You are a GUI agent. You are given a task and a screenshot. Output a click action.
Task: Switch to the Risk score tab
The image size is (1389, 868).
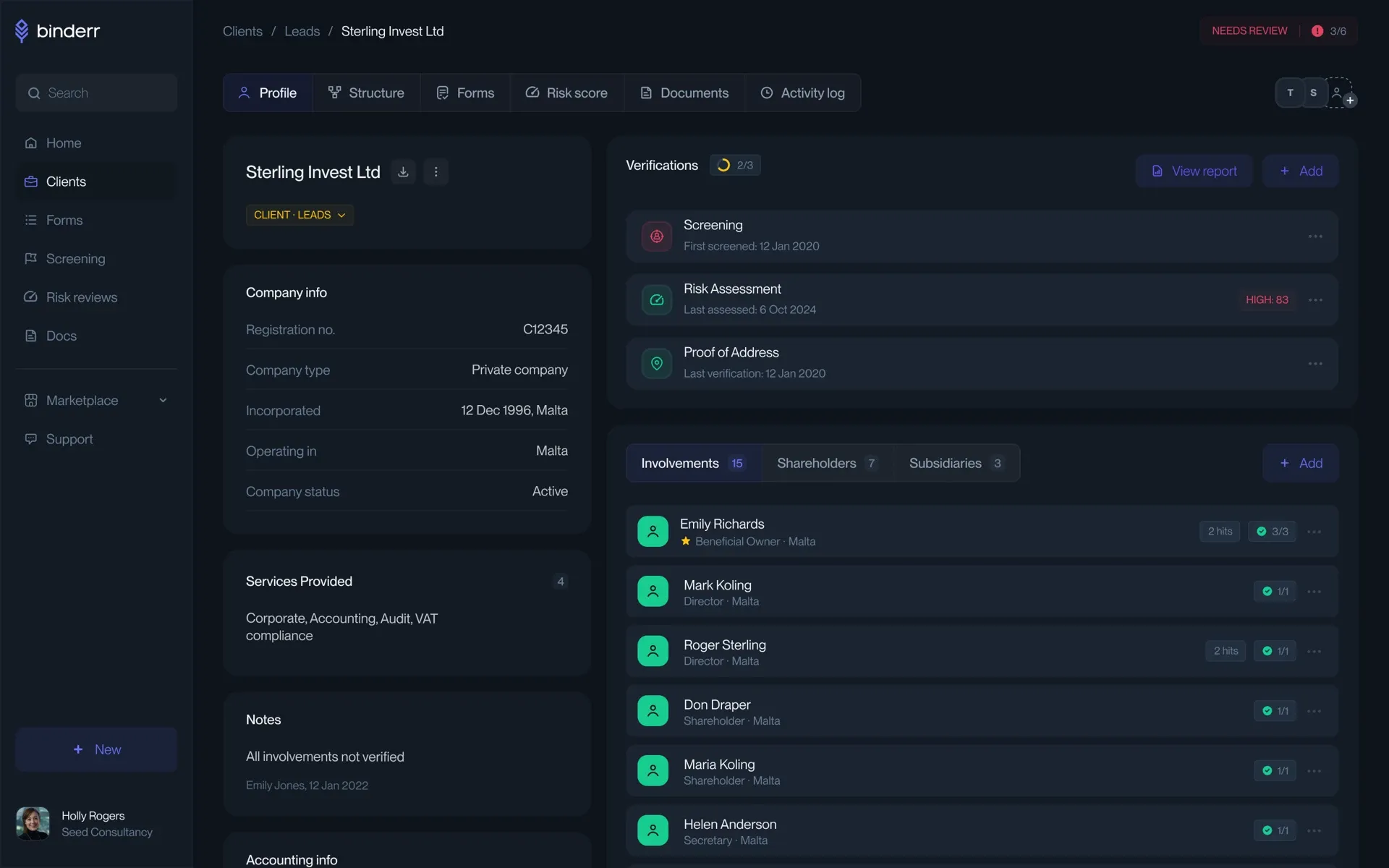[x=566, y=93]
